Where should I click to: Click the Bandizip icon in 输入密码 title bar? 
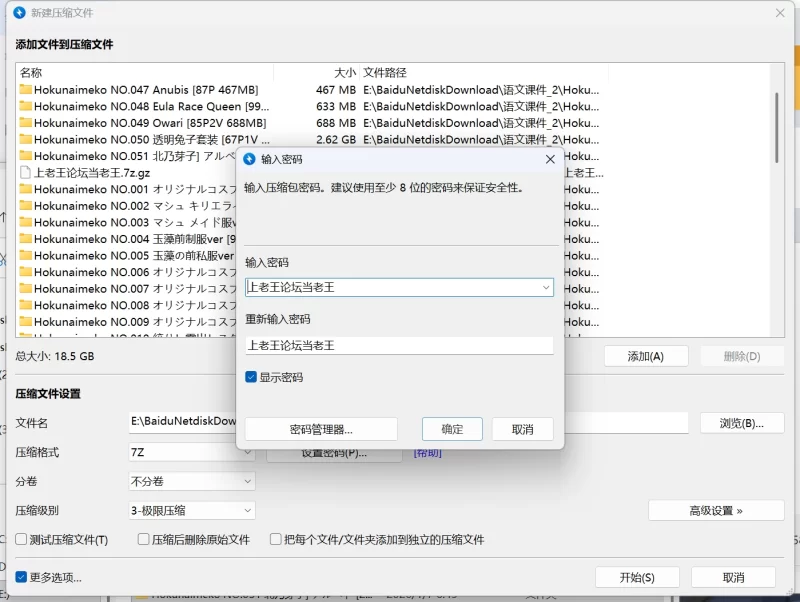pyautogui.click(x=250, y=159)
